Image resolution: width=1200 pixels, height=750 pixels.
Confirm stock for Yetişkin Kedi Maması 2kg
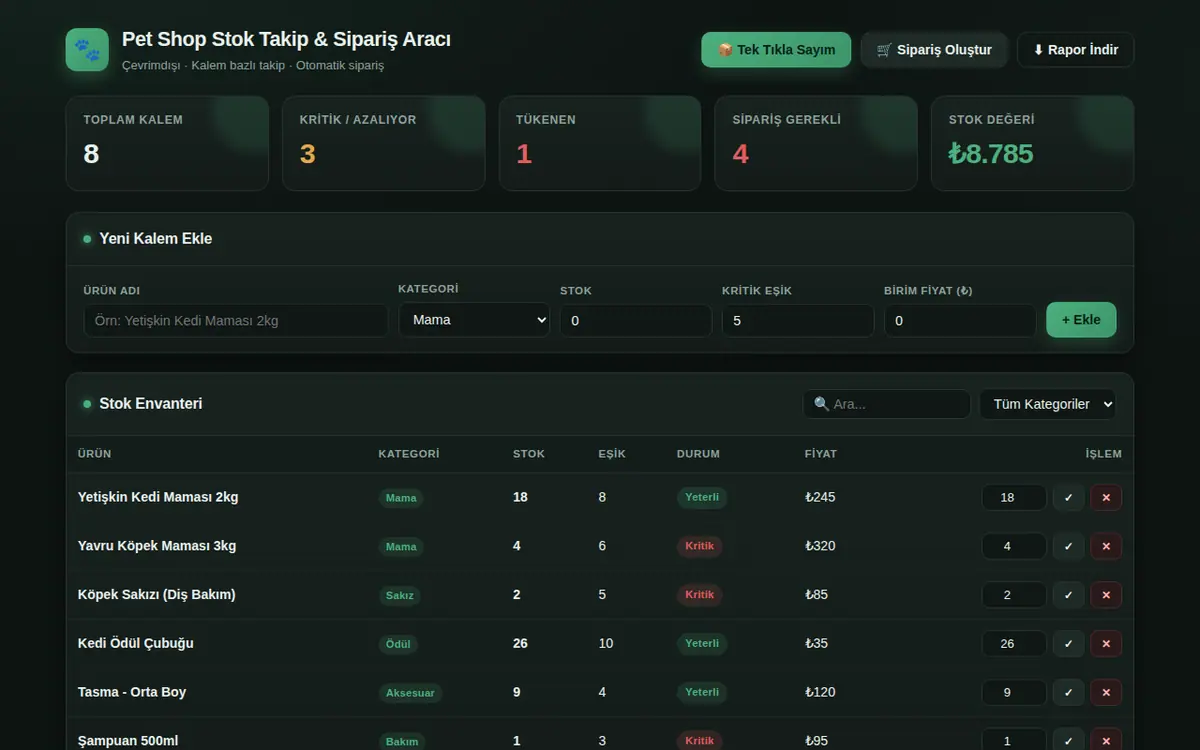click(x=1068, y=497)
